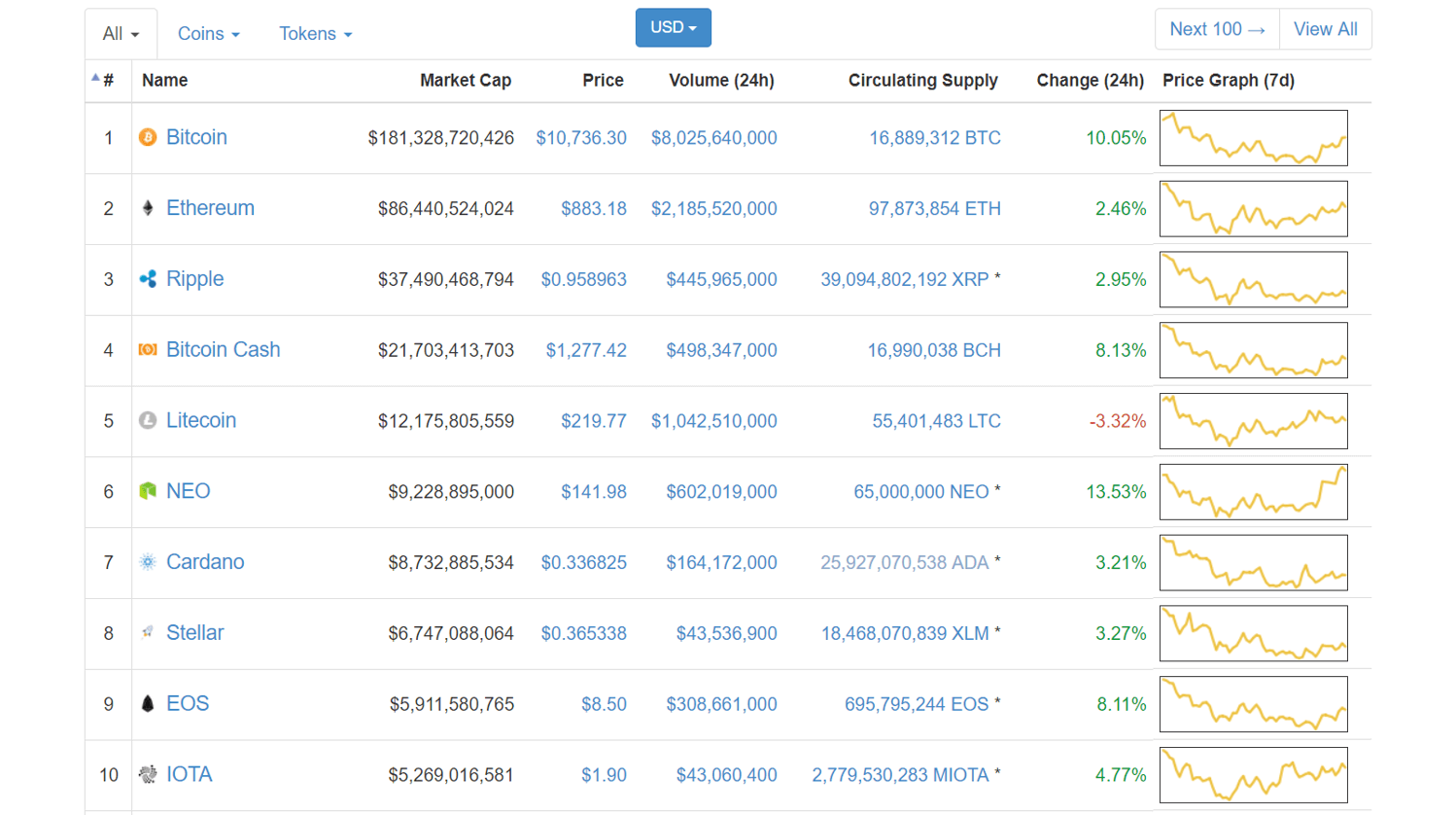Open the Ripple name link
1456x815 pixels.
tap(194, 279)
